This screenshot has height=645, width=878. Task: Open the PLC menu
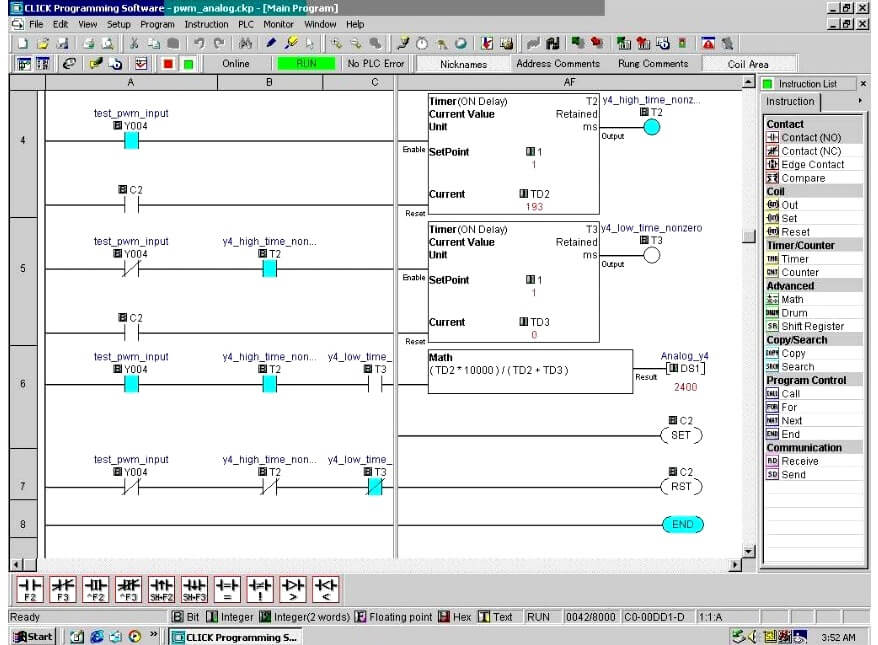245,24
